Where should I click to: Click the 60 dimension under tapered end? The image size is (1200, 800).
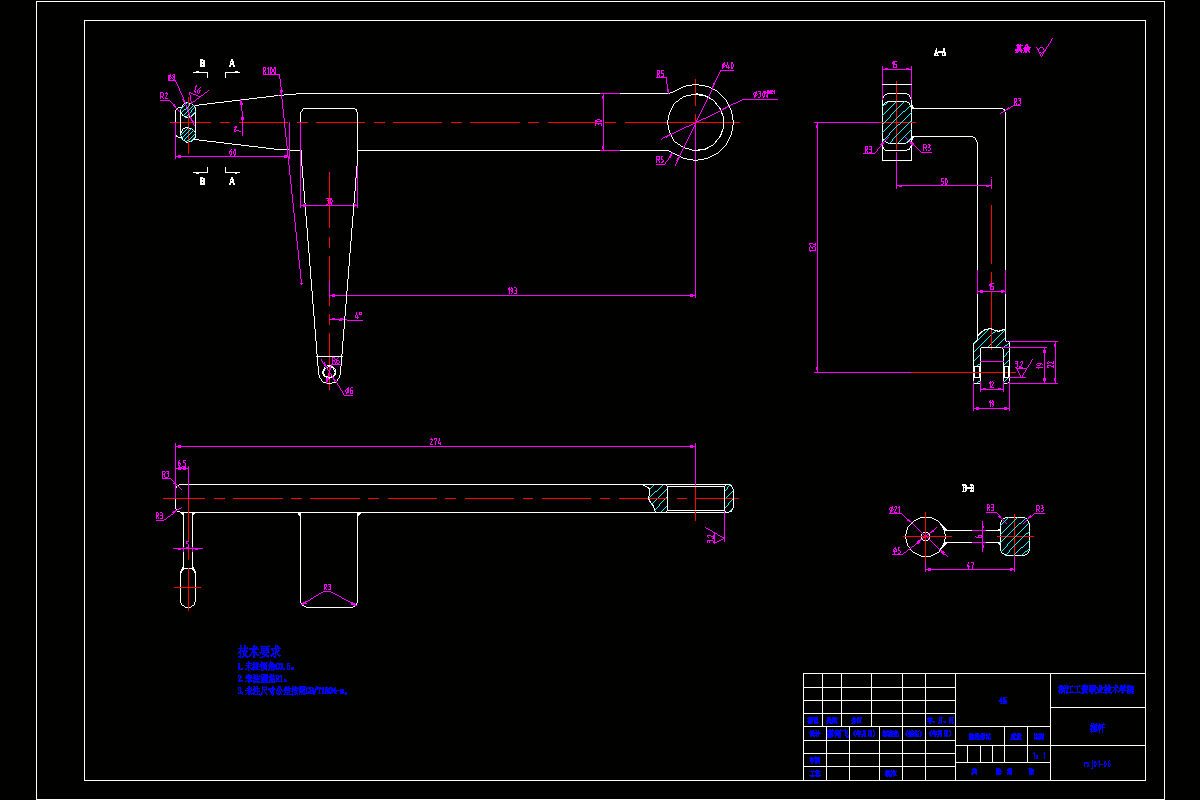[232, 153]
